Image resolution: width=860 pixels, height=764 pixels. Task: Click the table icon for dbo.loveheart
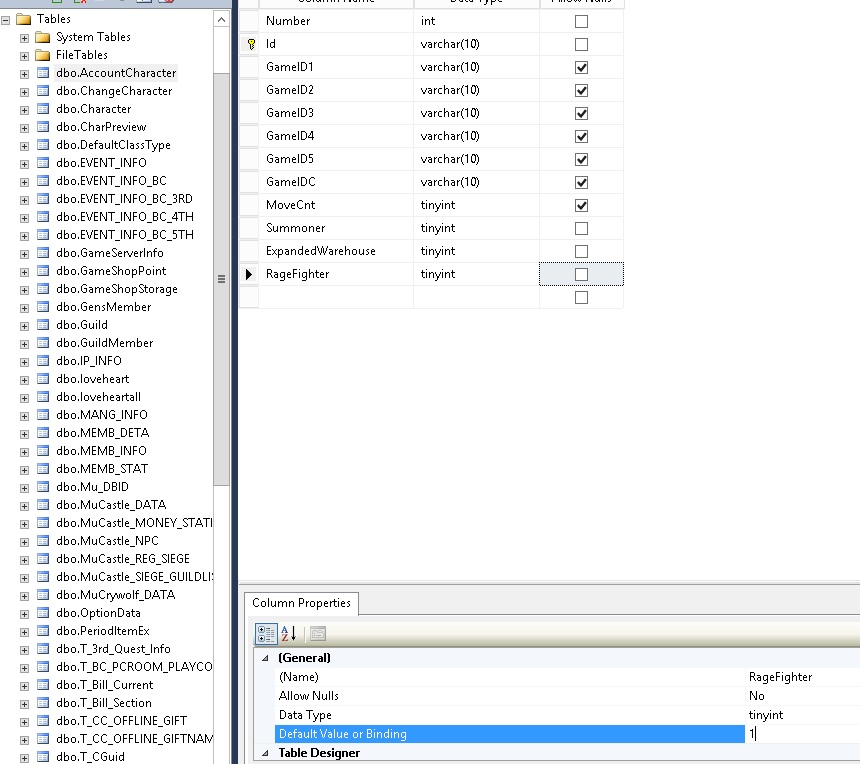(x=43, y=379)
